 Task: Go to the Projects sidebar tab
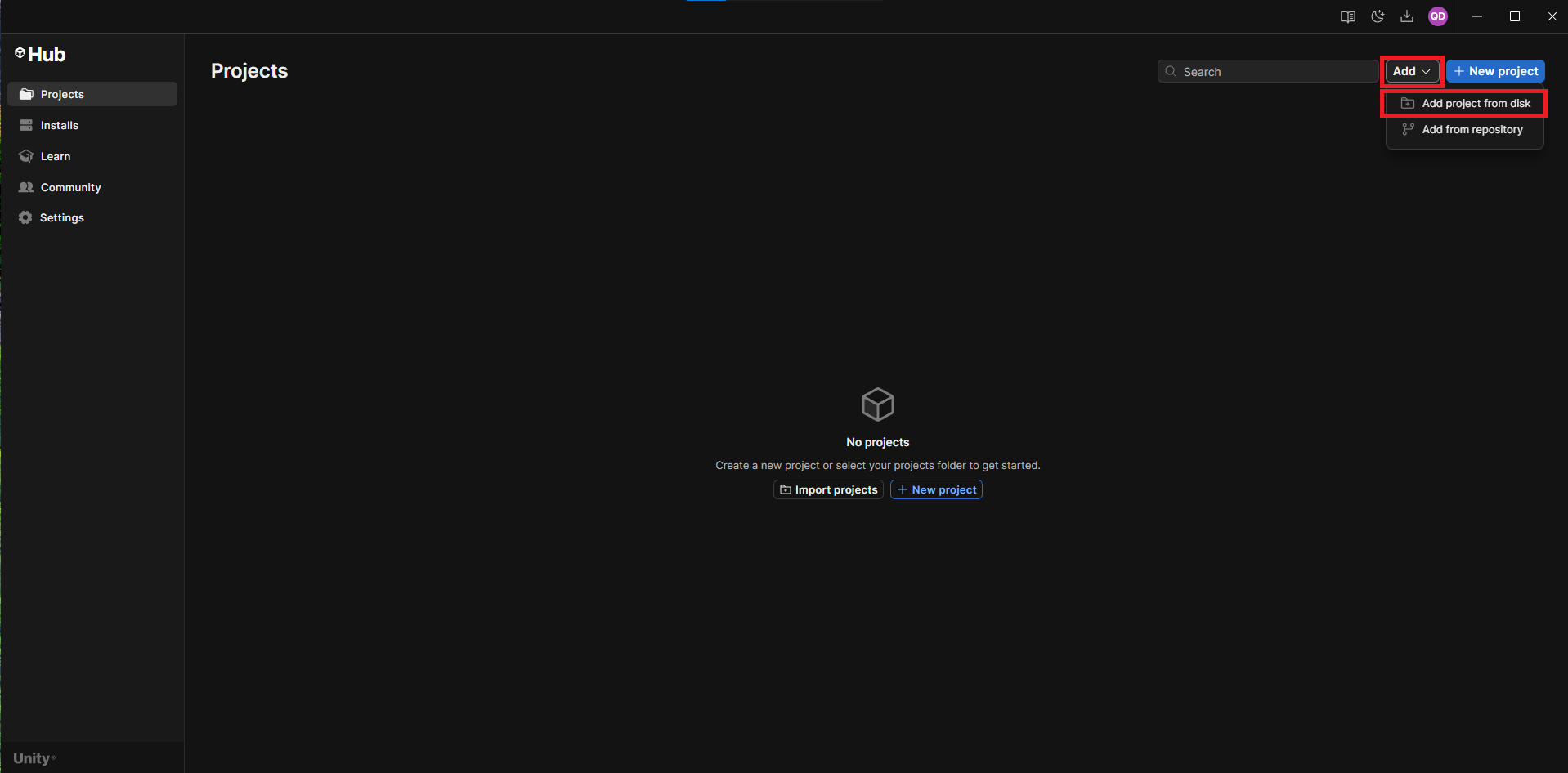coord(92,94)
